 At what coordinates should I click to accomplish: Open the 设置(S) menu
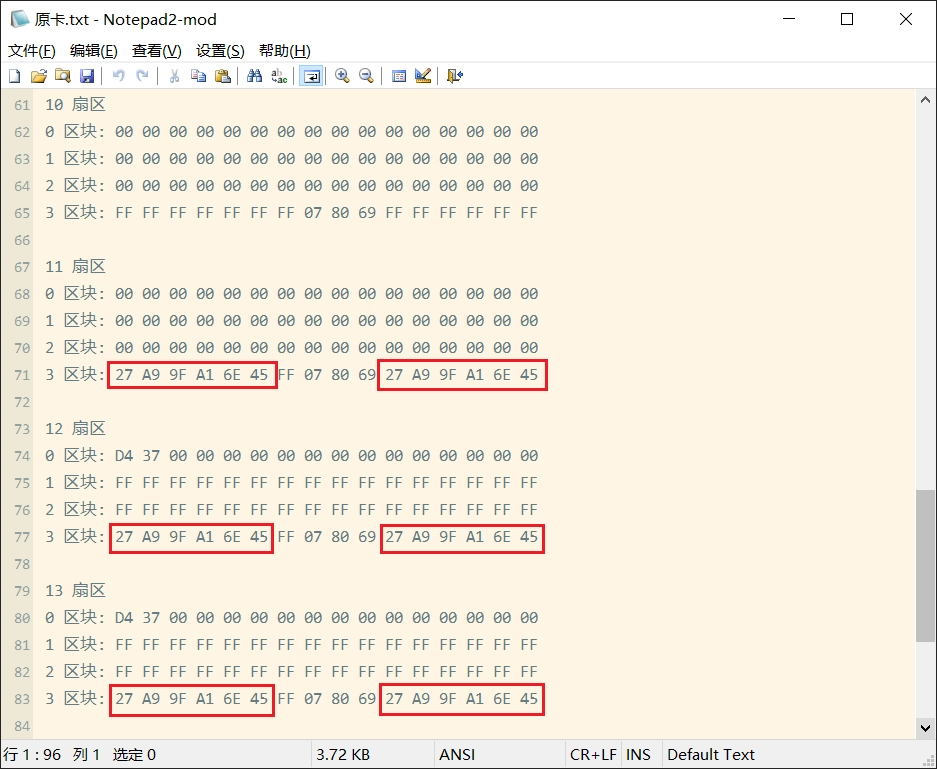coord(220,51)
